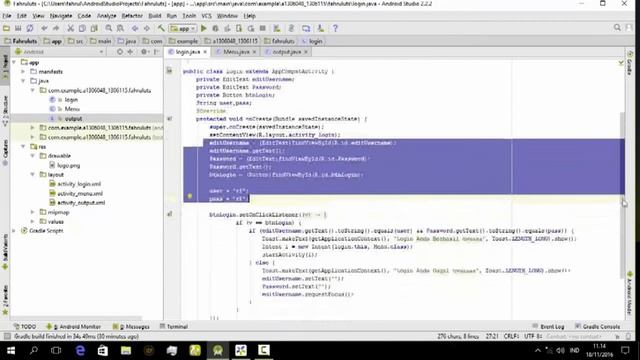
Task: Open the Terminal tool window
Action: (x=174, y=327)
